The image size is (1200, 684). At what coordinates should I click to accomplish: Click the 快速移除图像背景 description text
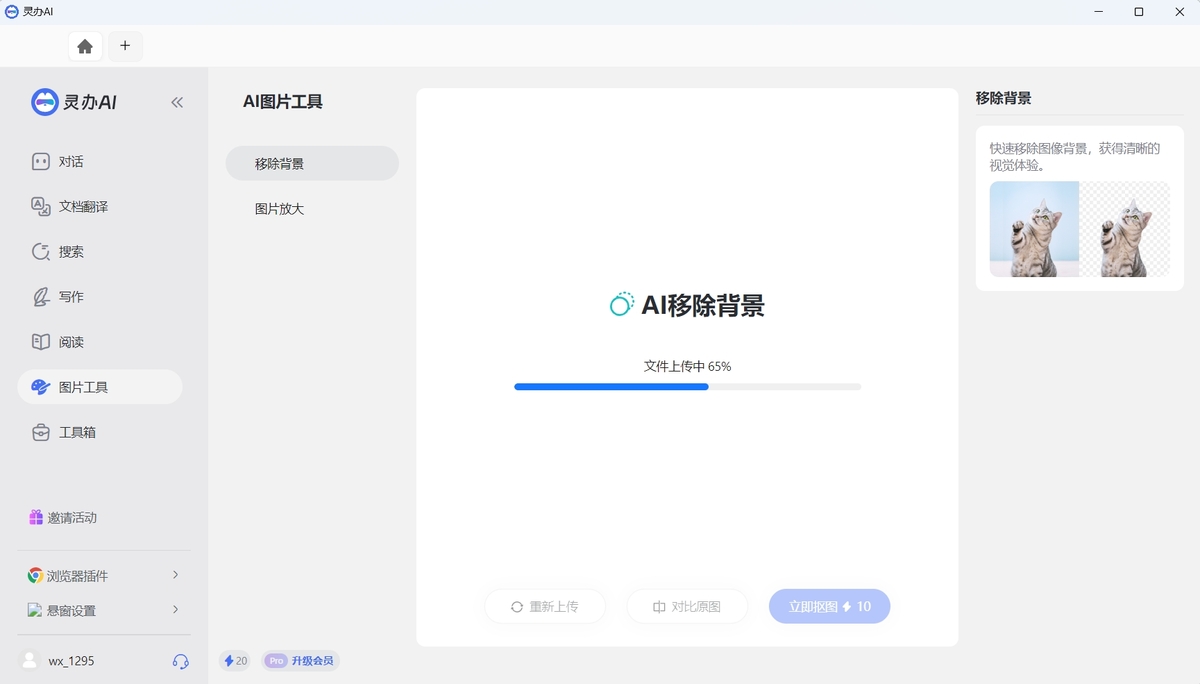pos(1075,156)
